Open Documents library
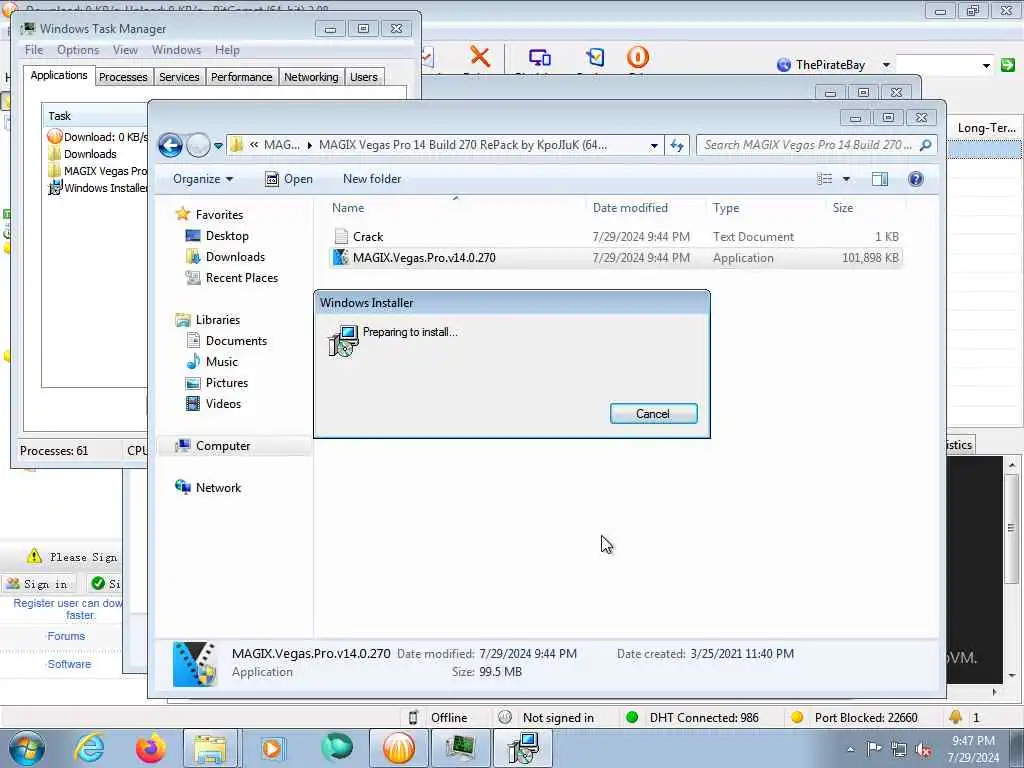This screenshot has width=1024, height=768. [x=236, y=341]
